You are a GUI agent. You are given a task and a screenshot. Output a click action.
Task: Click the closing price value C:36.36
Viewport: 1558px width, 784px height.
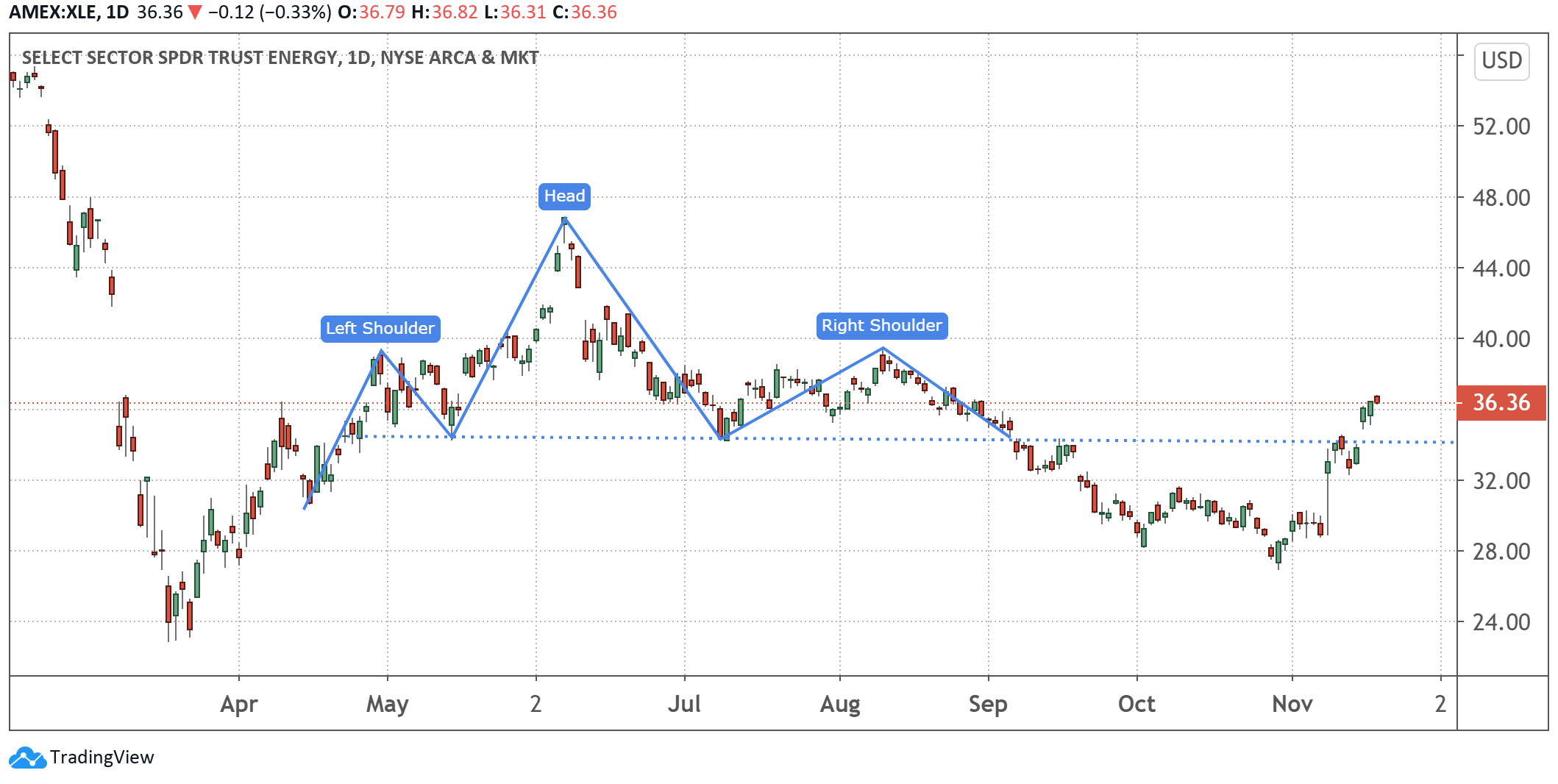(x=586, y=13)
